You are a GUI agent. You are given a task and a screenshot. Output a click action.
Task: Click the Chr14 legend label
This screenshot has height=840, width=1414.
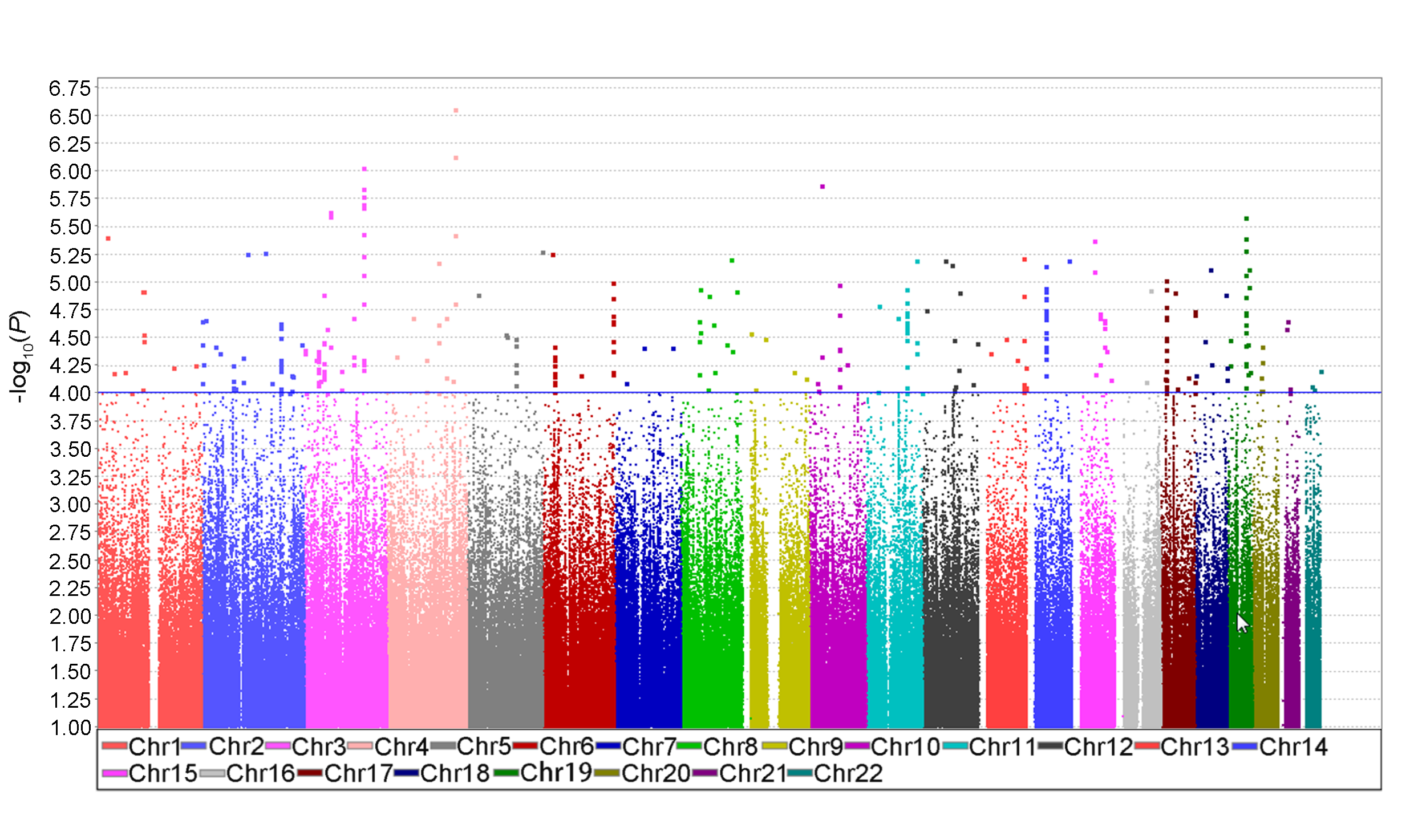[x=1293, y=746]
